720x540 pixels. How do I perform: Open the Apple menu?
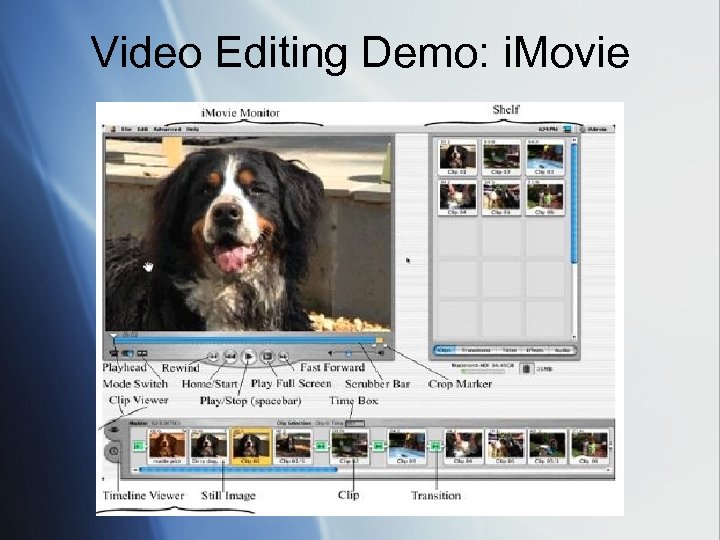[x=113, y=129]
